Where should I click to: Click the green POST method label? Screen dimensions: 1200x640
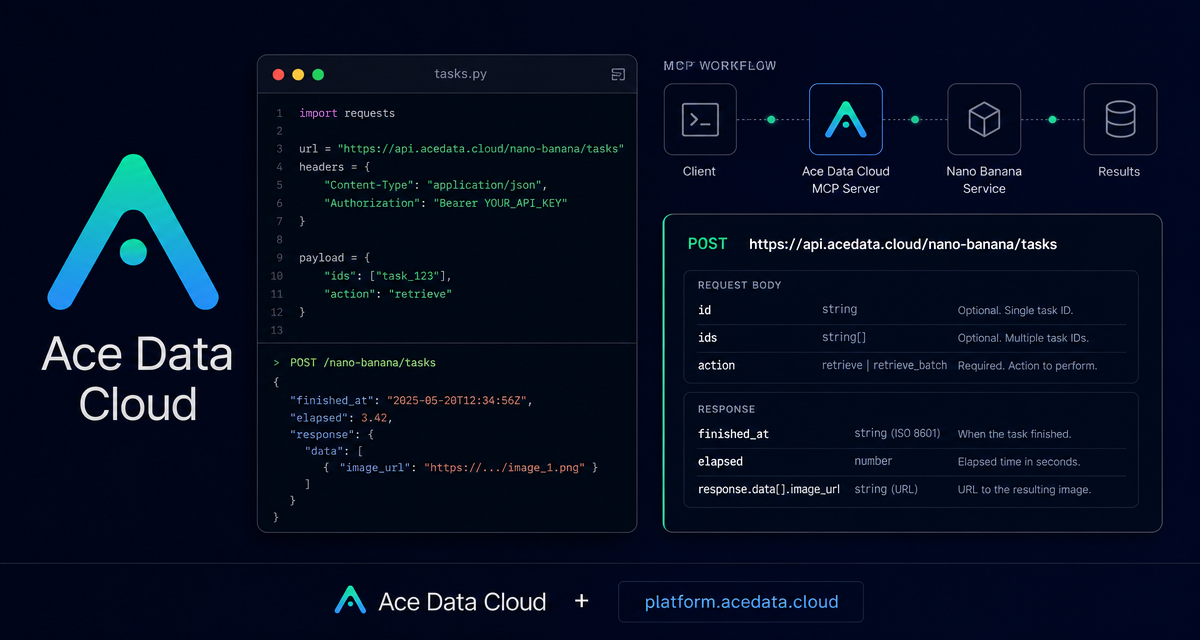pos(708,244)
